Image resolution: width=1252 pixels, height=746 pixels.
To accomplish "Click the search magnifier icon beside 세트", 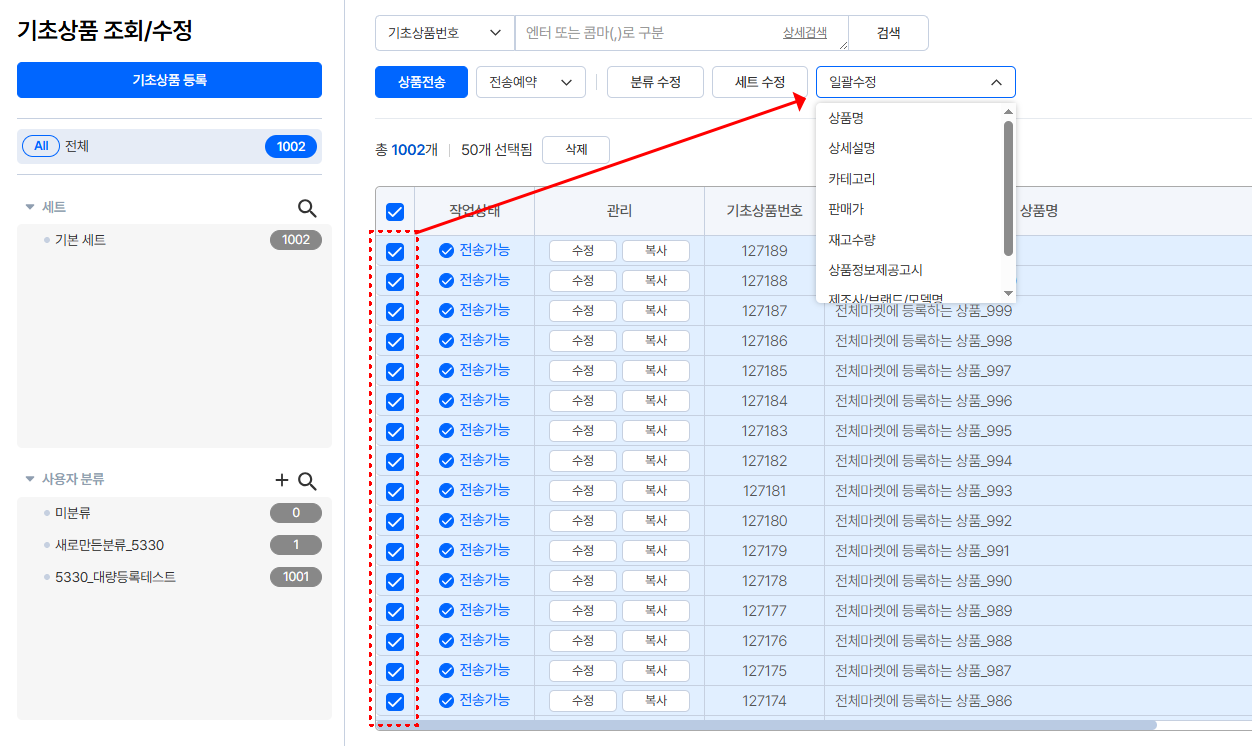I will (307, 208).
